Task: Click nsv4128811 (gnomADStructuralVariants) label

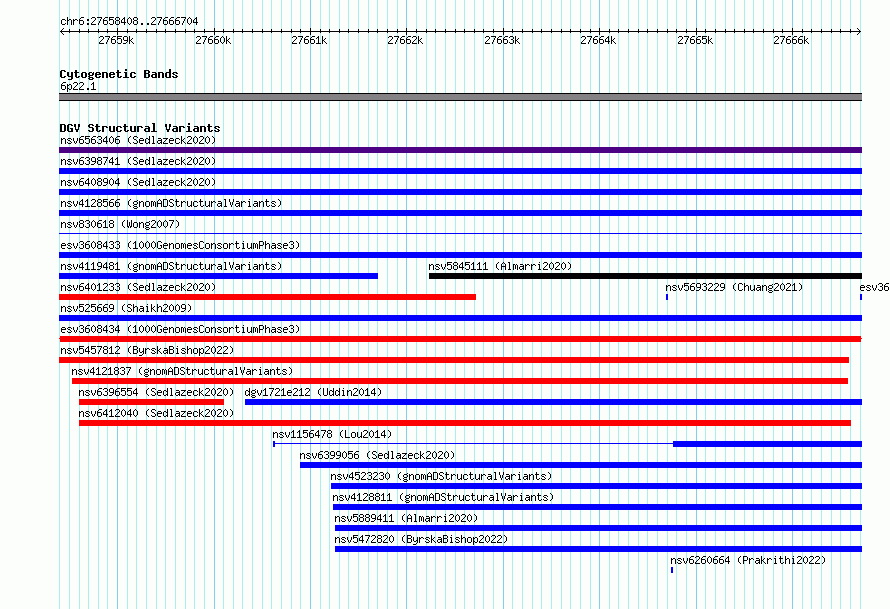Action: [443, 497]
